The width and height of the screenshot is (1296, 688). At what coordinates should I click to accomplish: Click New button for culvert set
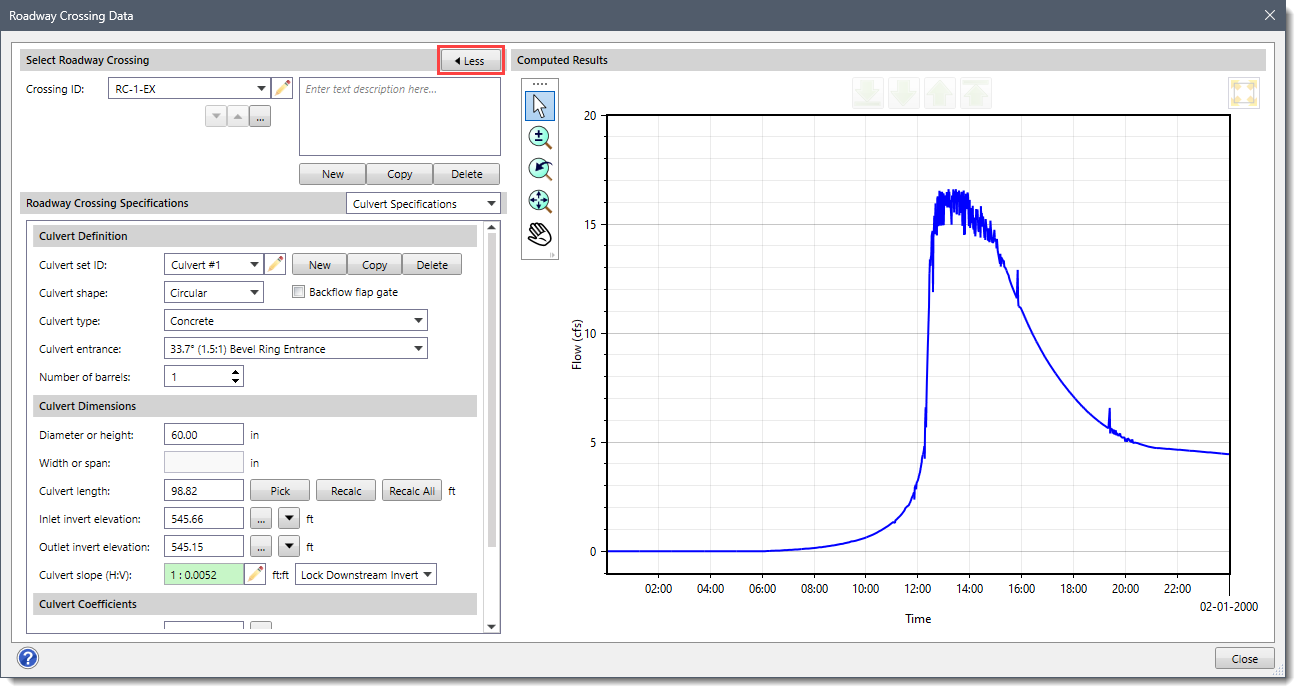point(320,265)
